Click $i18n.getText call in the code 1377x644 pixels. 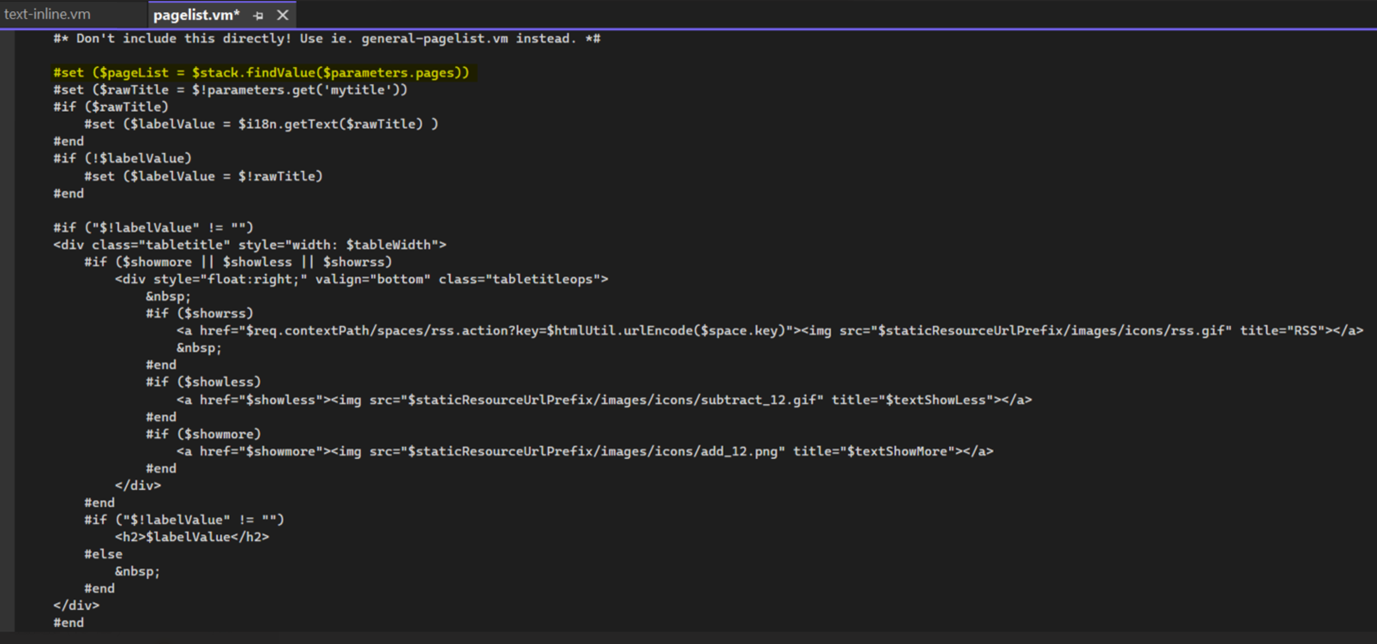point(290,124)
